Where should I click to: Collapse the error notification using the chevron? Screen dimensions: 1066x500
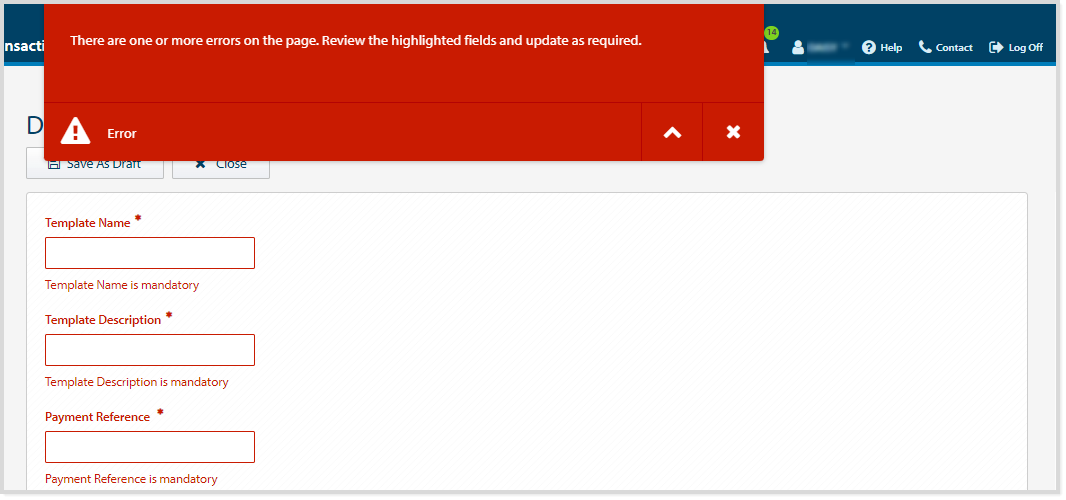coord(672,132)
